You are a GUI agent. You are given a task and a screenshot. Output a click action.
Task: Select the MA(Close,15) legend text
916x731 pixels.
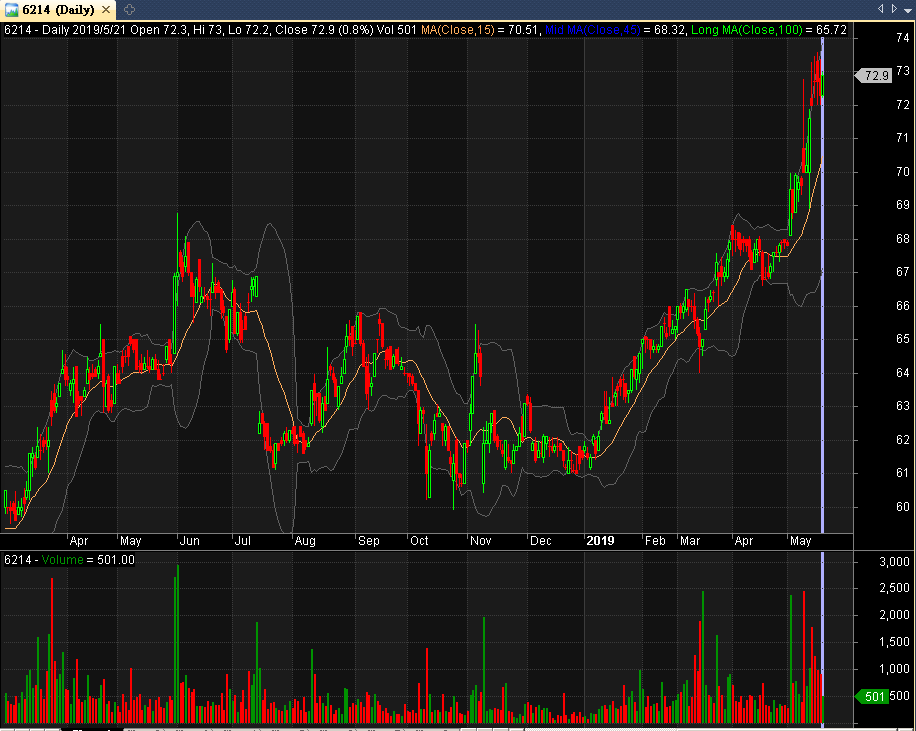pyautogui.click(x=457, y=29)
